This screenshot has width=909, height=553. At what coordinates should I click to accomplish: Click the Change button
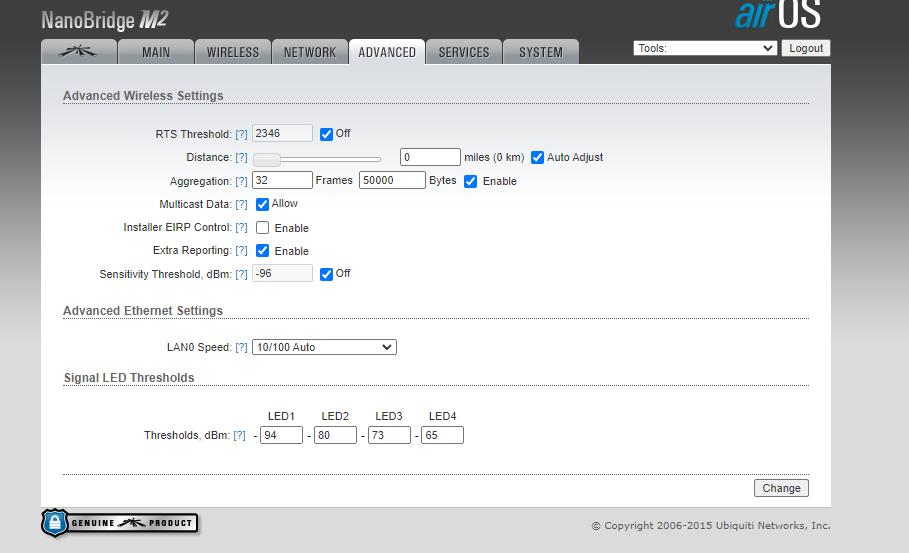click(x=781, y=488)
